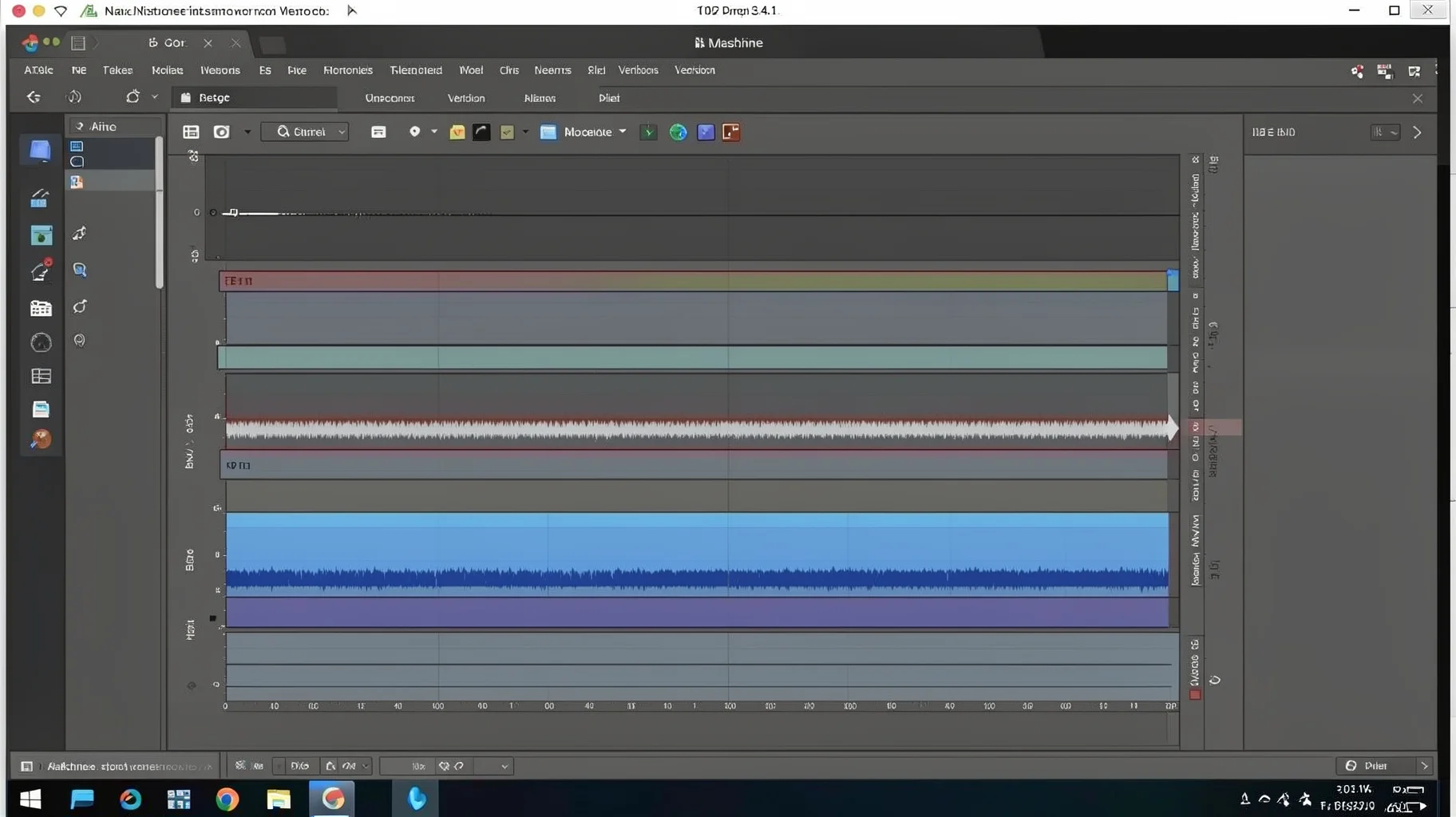Click the red-orange layout icon in the toolbar

point(731,132)
